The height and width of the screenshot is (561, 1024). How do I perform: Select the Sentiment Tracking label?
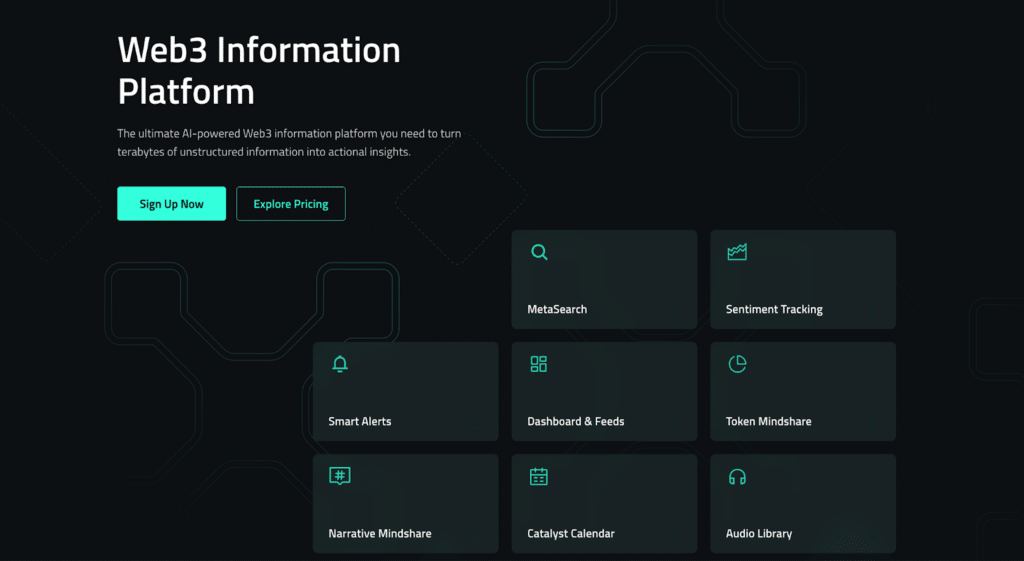coord(774,310)
